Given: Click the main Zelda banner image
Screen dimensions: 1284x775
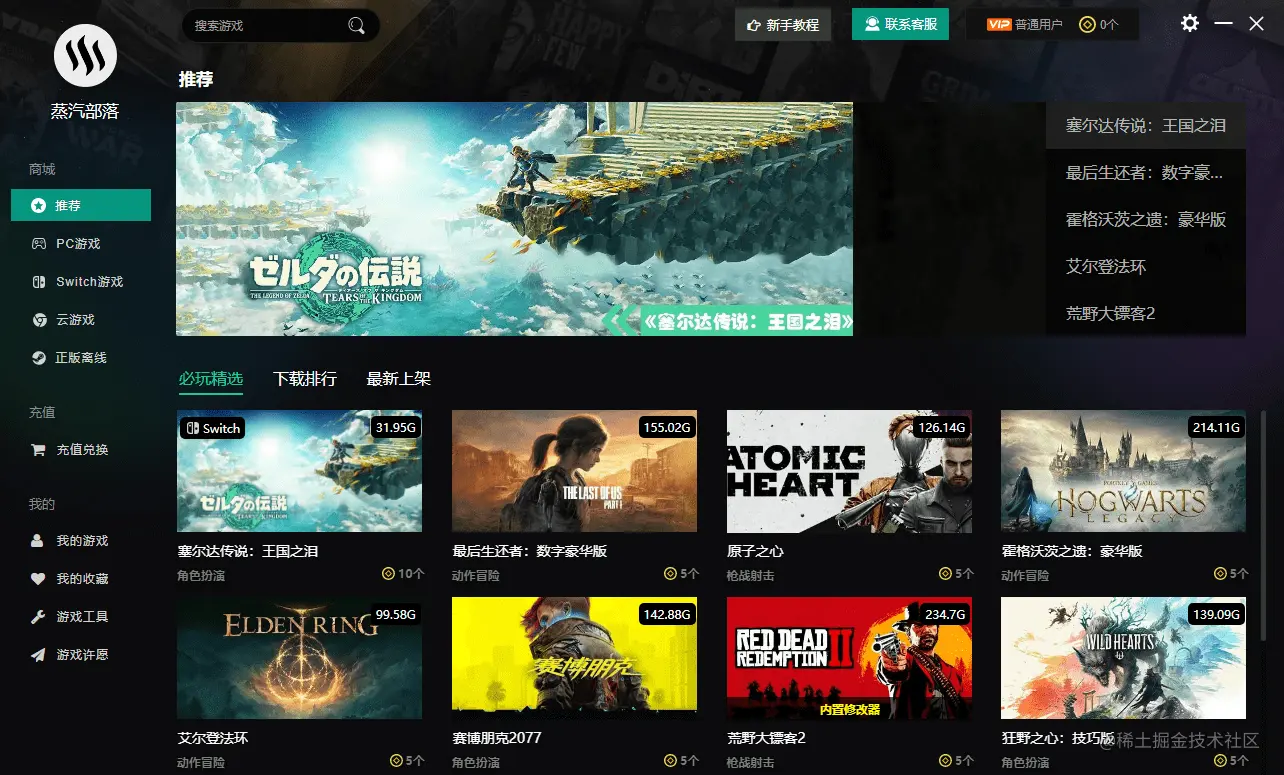Looking at the screenshot, I should (x=514, y=219).
